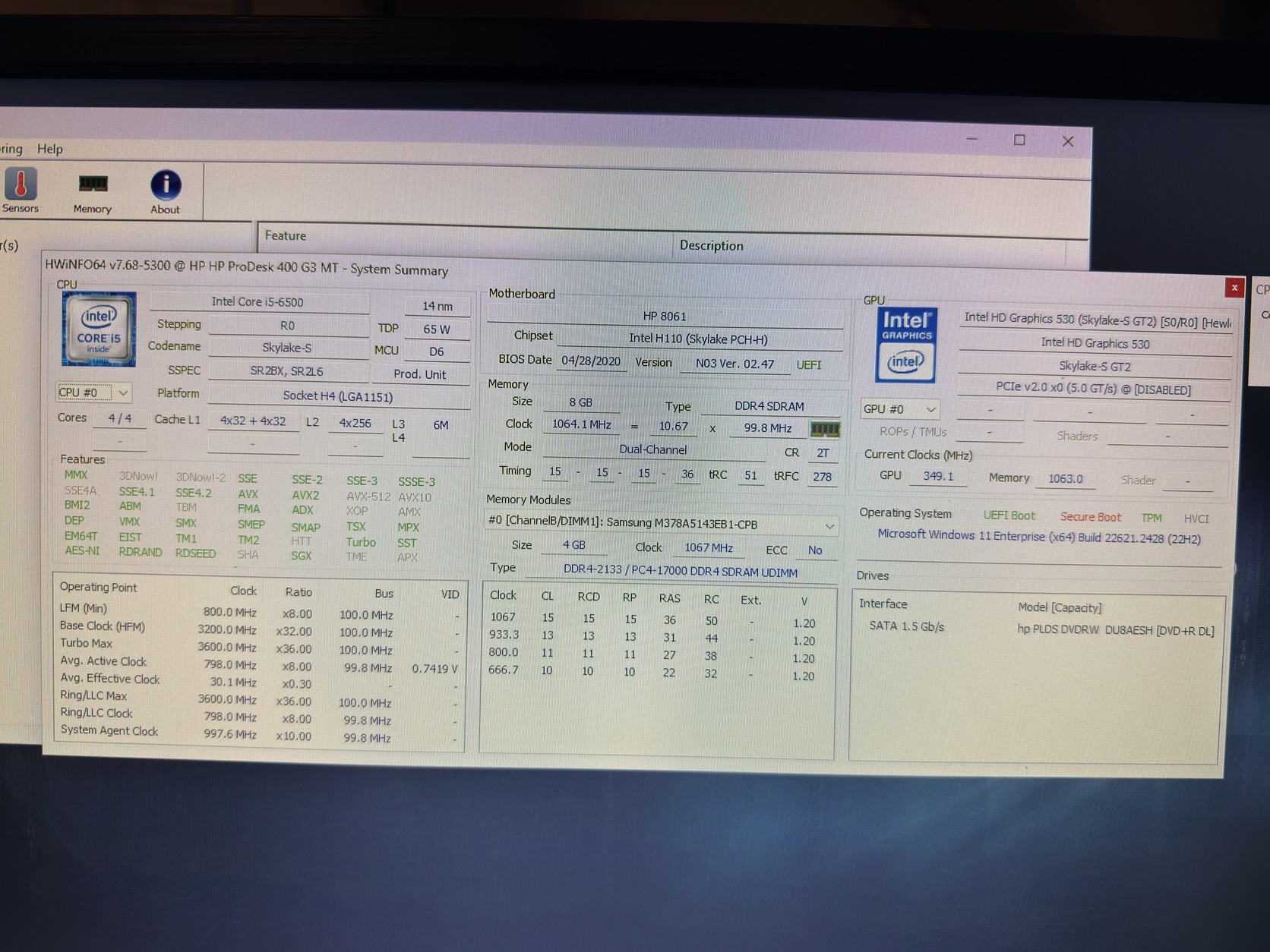Select the hp PLDS DVDRW drive entry
This screenshot has width=1270, height=952.
1116,630
